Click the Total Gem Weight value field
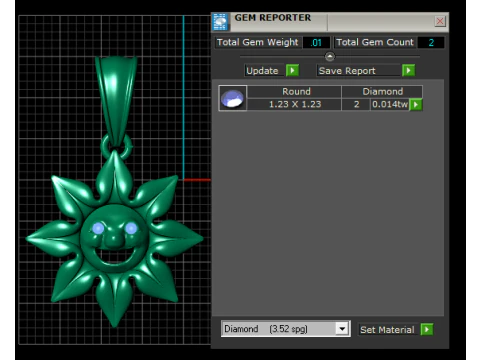This screenshot has height=360, width=480. click(316, 43)
